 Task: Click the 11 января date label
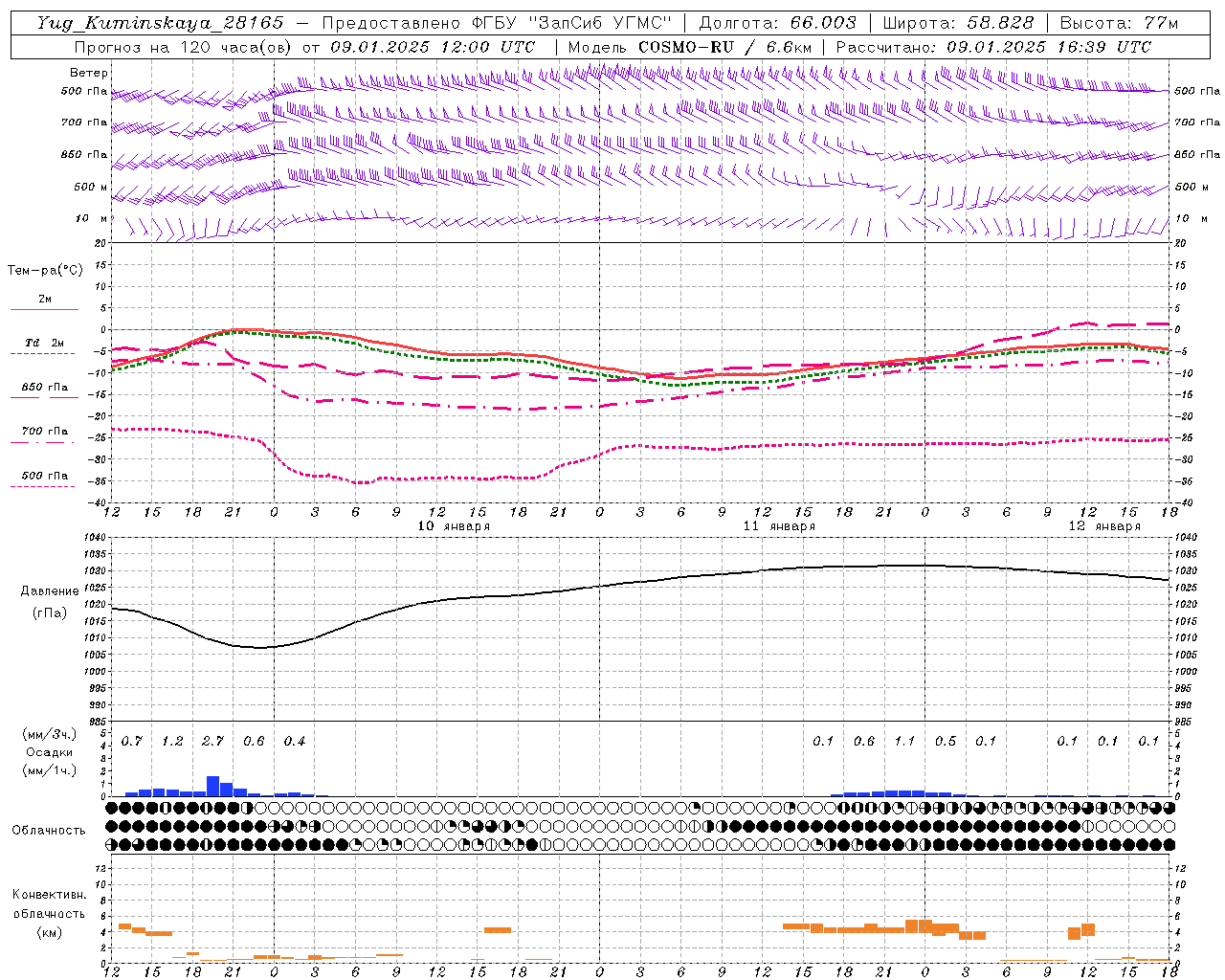pyautogui.click(x=779, y=526)
